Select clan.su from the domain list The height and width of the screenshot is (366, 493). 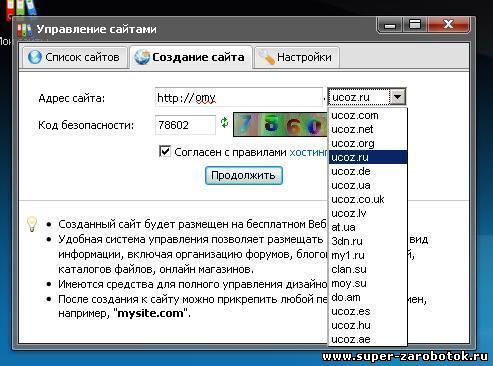368,269
